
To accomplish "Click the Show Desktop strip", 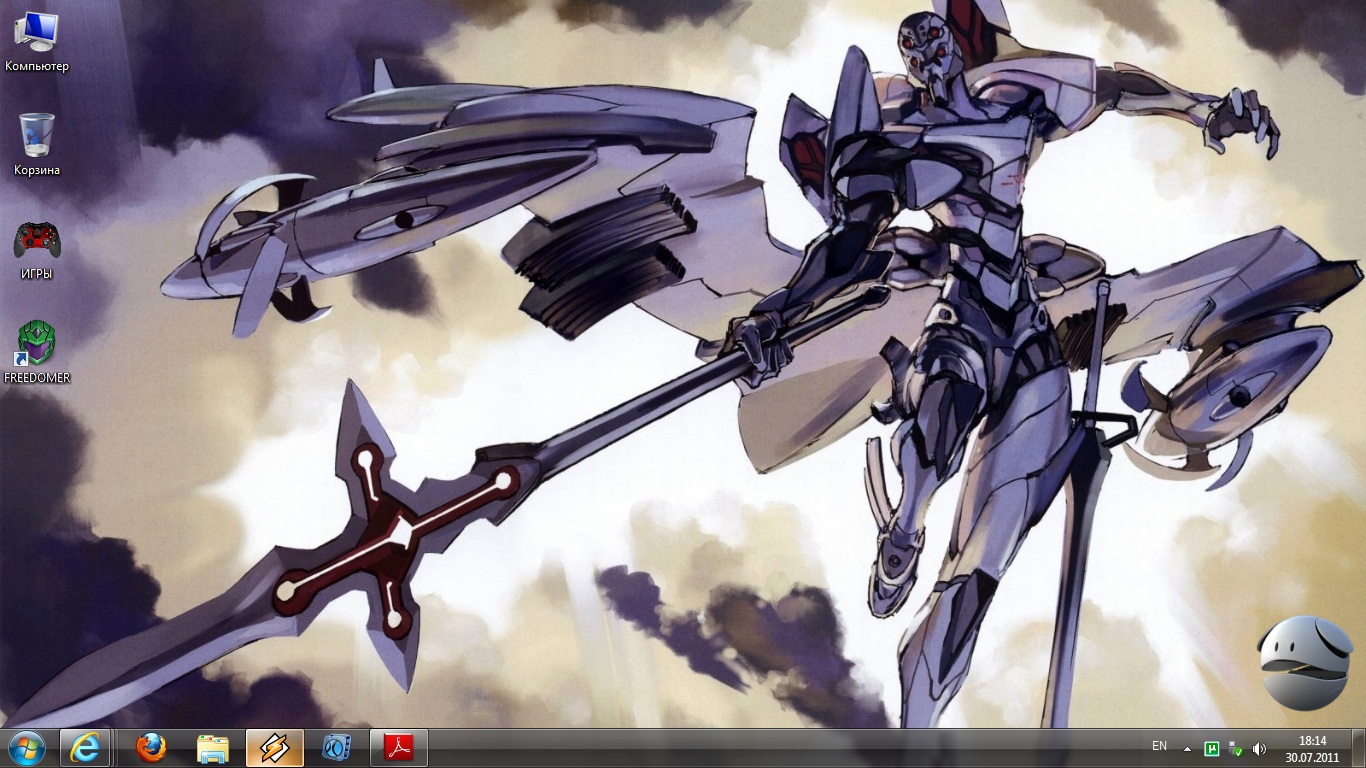I will tap(1359, 748).
